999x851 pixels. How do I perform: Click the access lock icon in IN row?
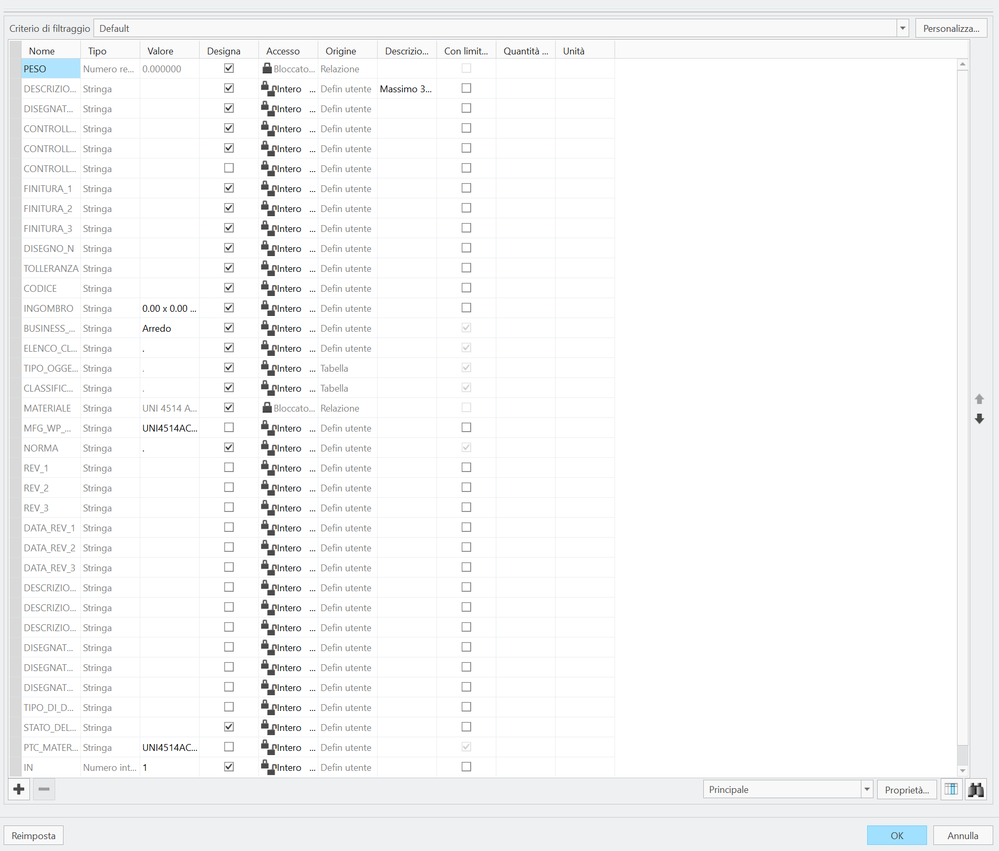coord(268,767)
